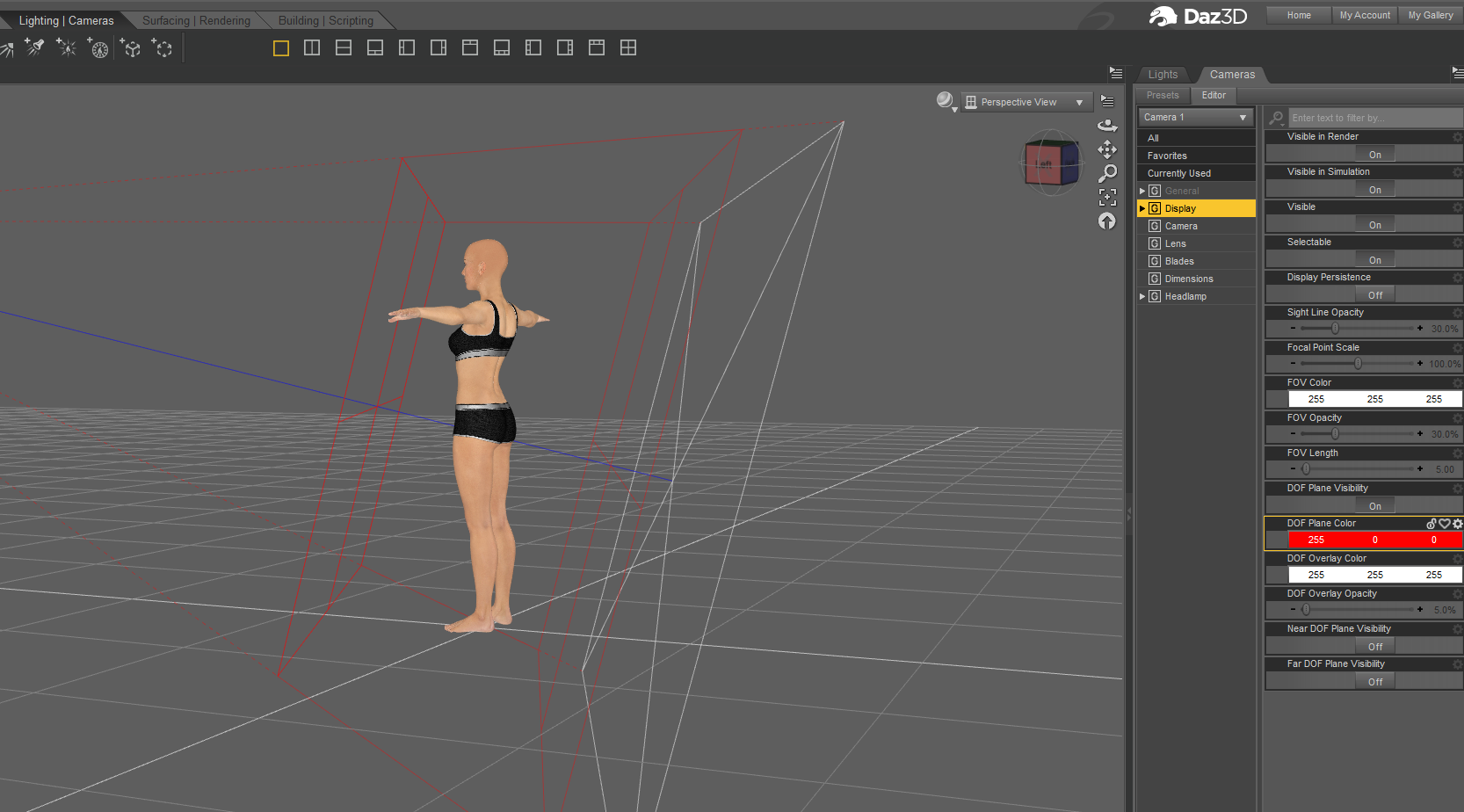Viewport: 1464px width, 812px height.
Task: Click the pan camera arrows icon
Action: point(1107,149)
